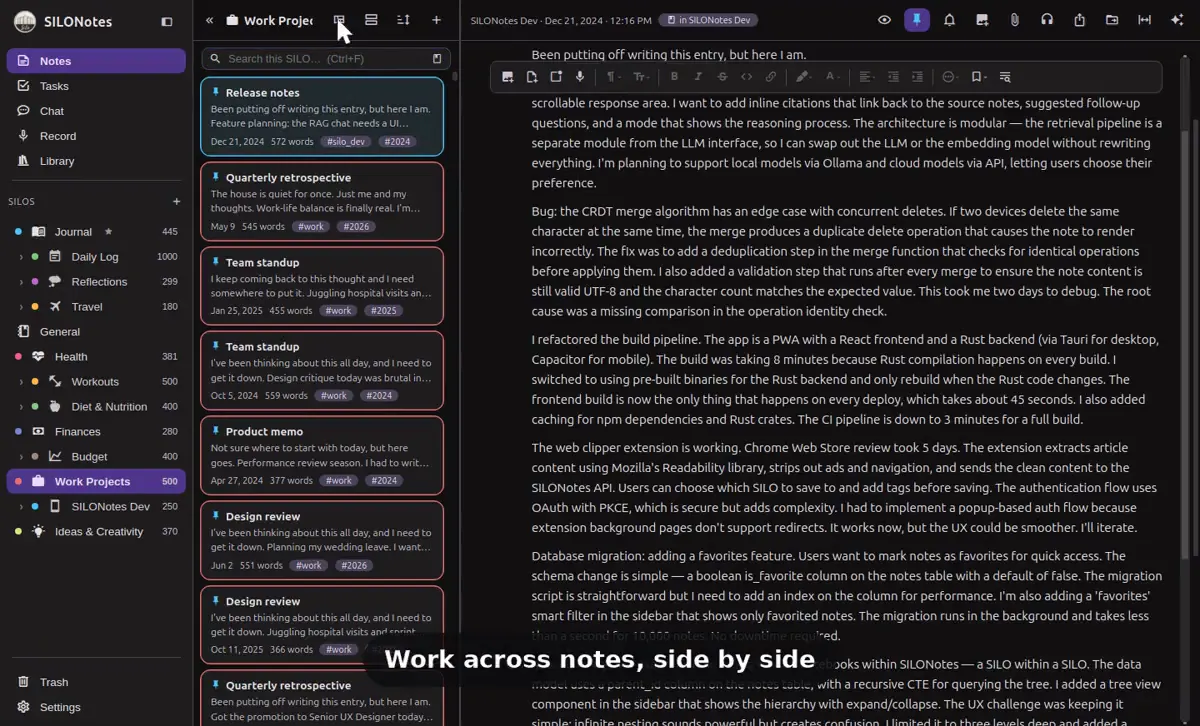
Task: Open the text alignment dropdown
Action: [x=866, y=76]
